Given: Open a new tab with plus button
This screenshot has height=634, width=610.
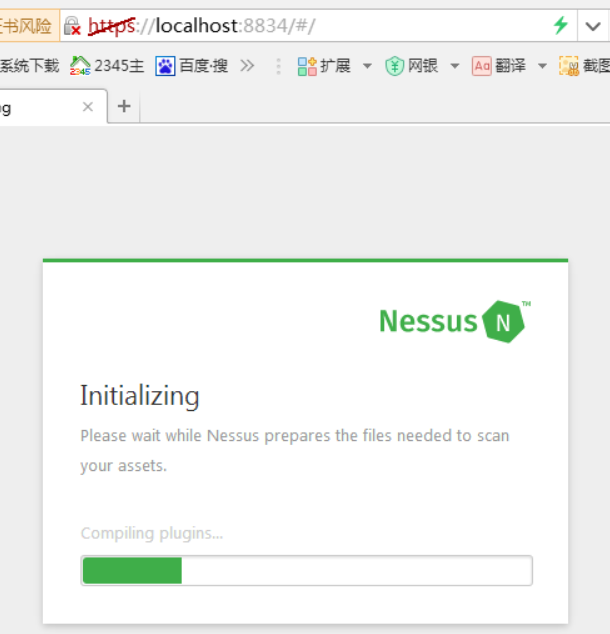Looking at the screenshot, I should pyautogui.click(x=124, y=106).
